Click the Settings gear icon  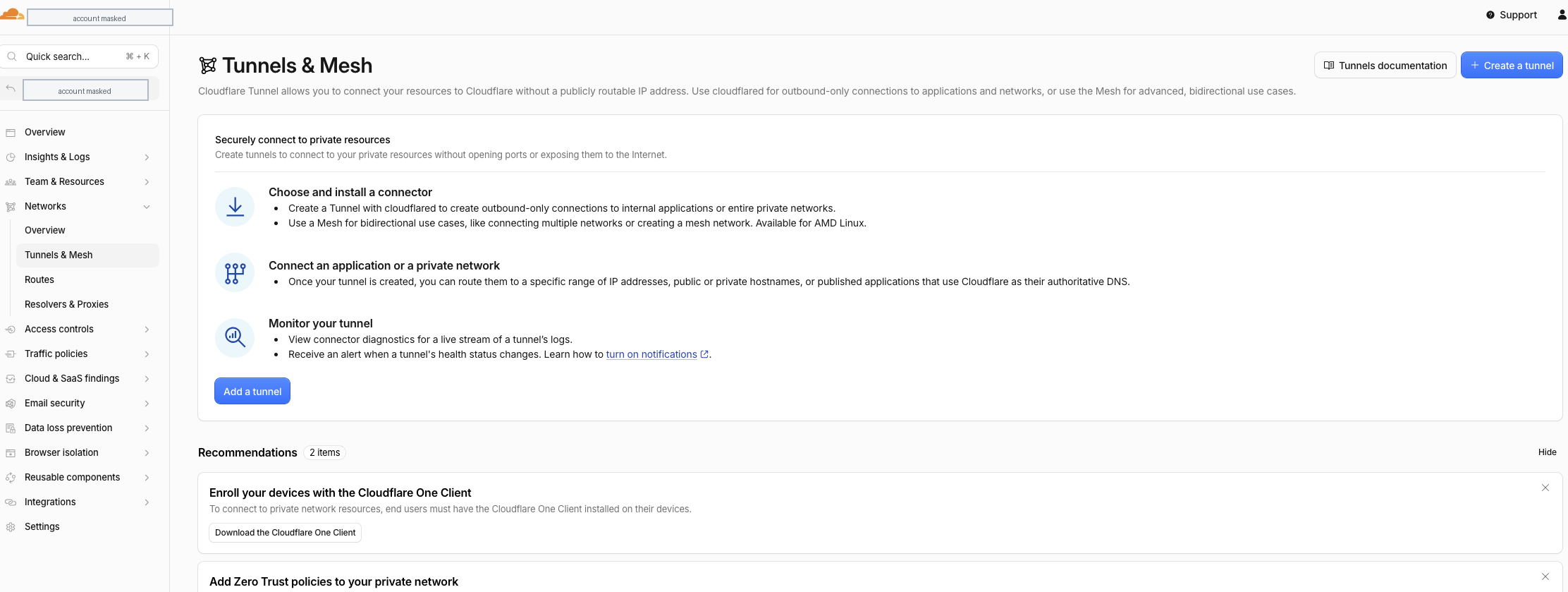click(11, 527)
